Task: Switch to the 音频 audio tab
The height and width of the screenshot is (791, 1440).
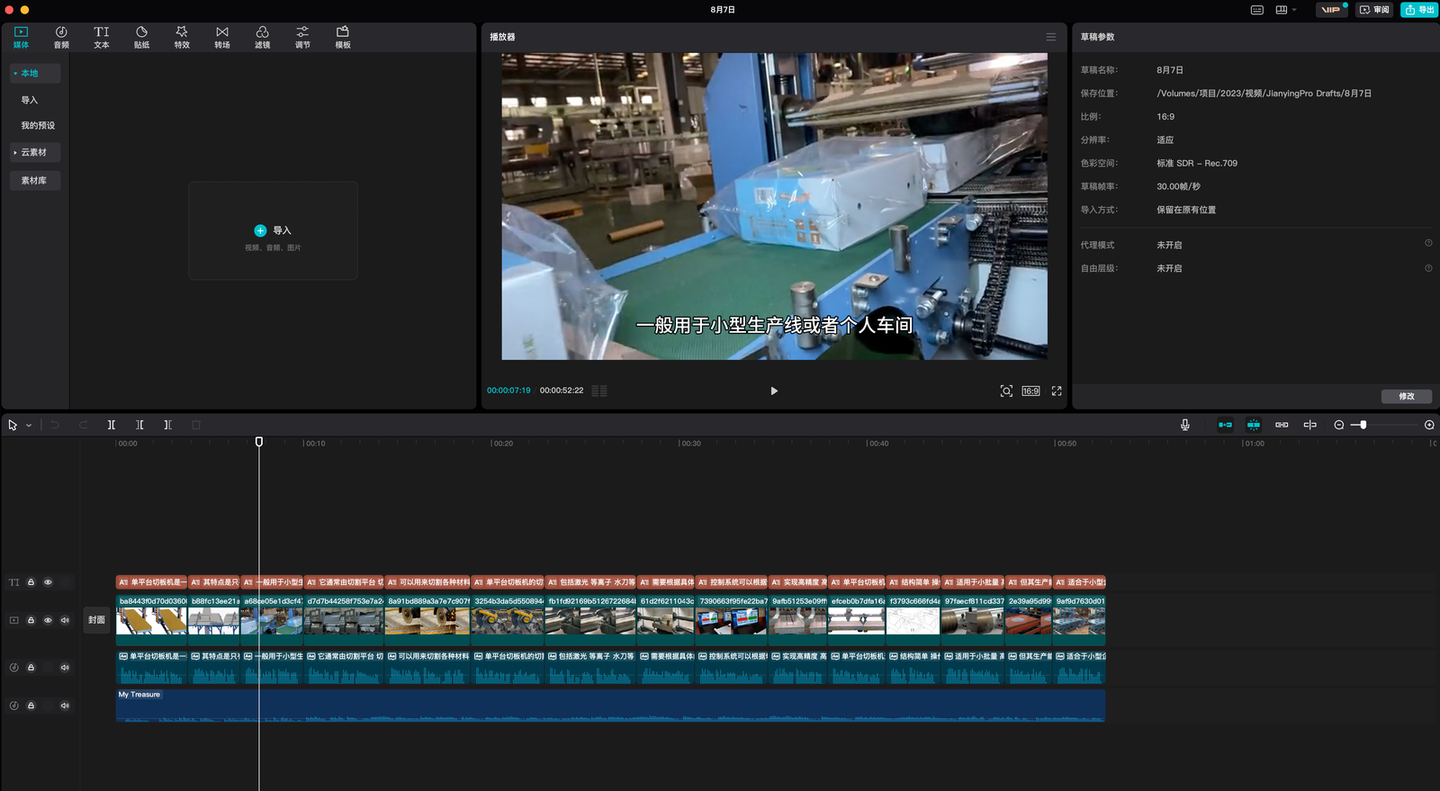Action: coord(61,37)
